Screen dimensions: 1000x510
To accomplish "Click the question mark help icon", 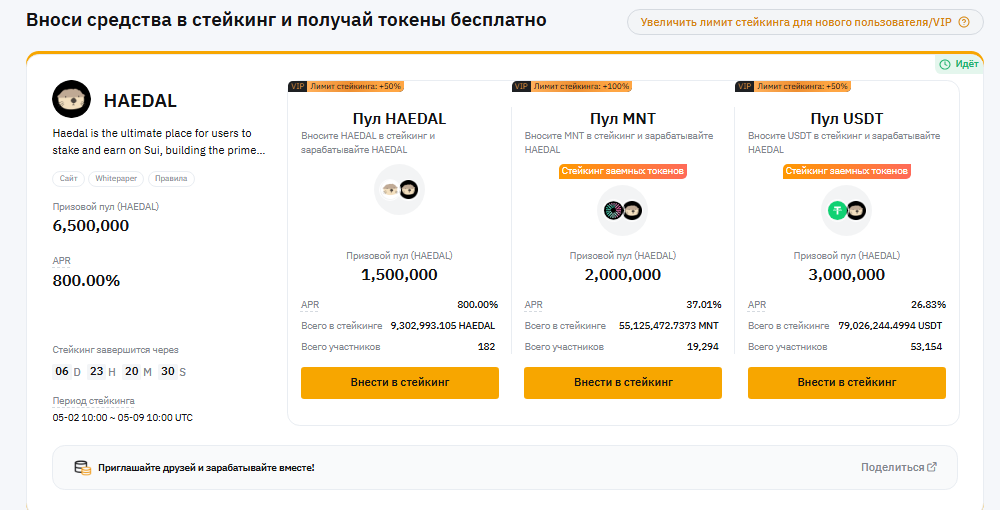I will [x=964, y=21].
